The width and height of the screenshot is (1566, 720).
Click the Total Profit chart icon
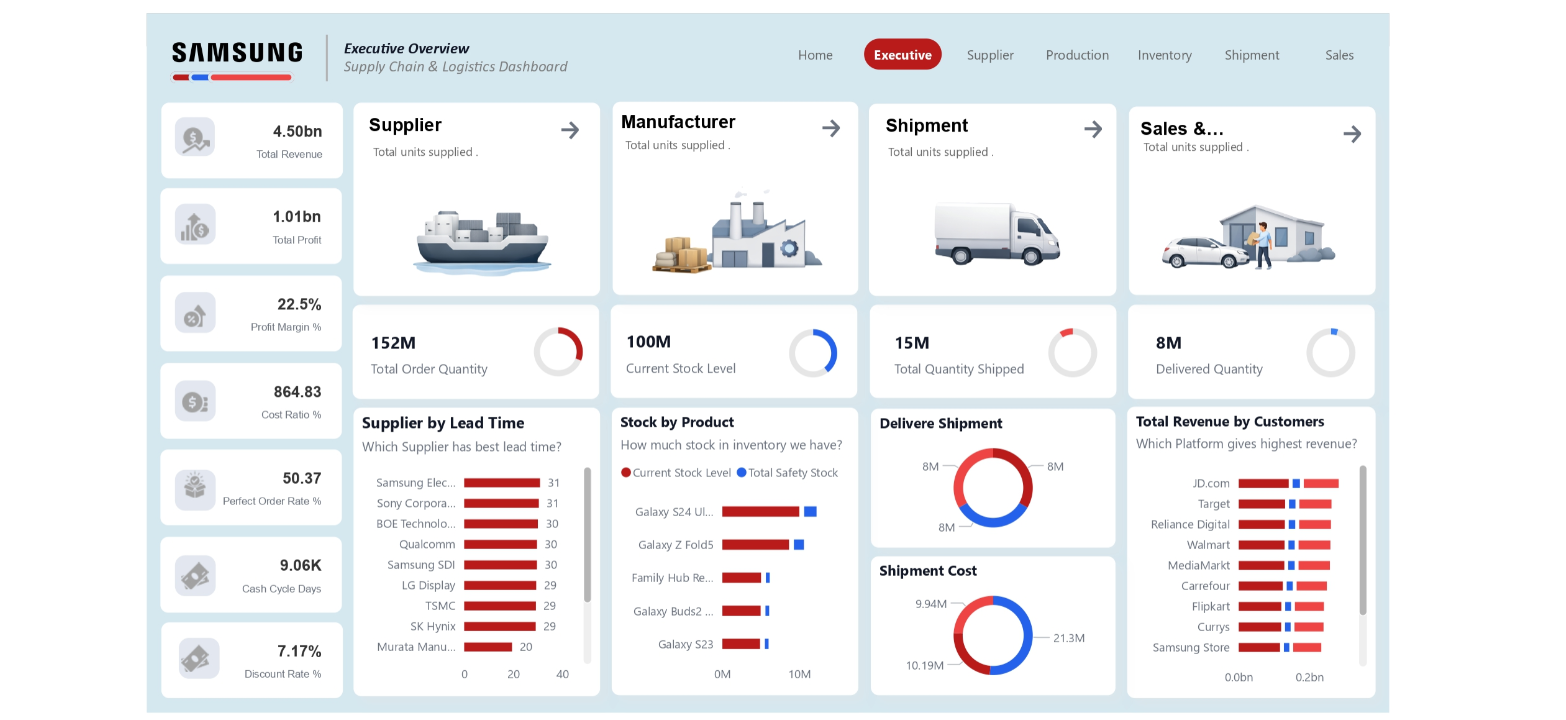point(195,225)
